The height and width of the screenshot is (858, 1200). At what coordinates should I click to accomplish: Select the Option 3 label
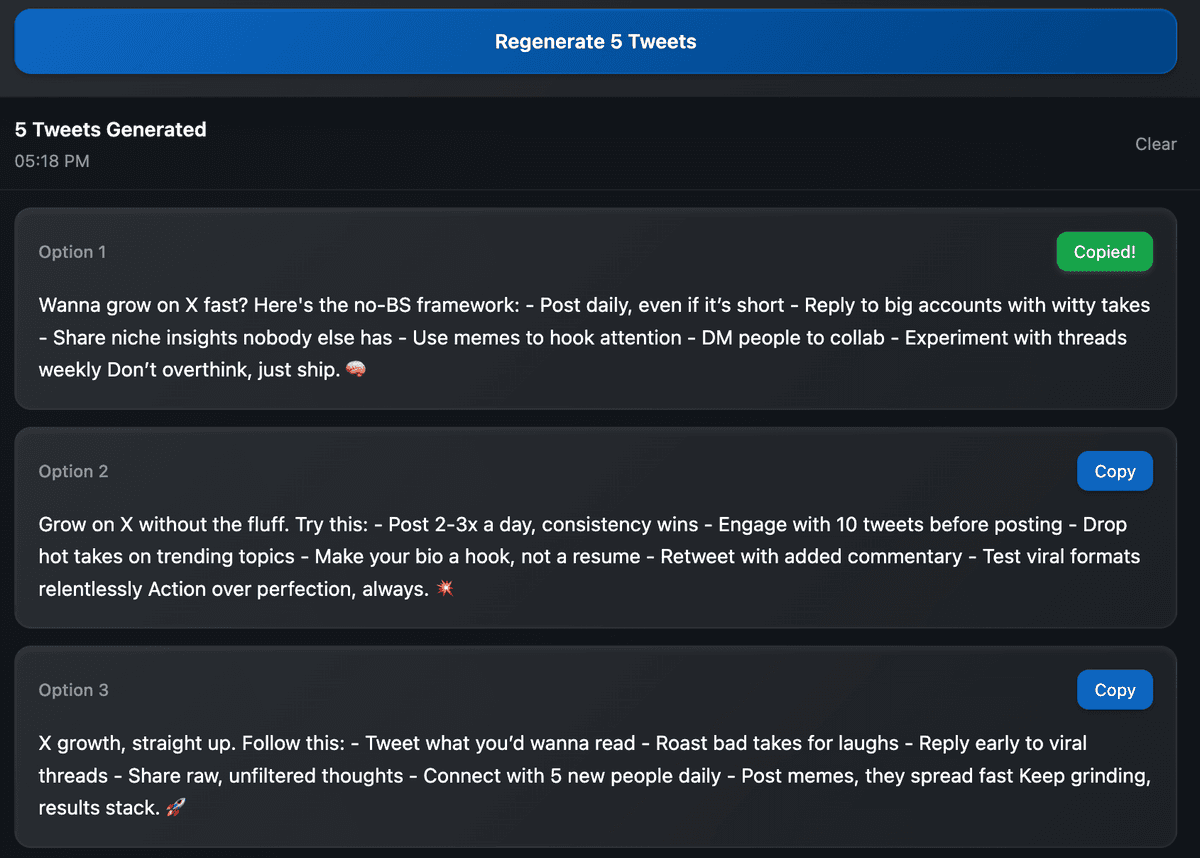point(73,690)
